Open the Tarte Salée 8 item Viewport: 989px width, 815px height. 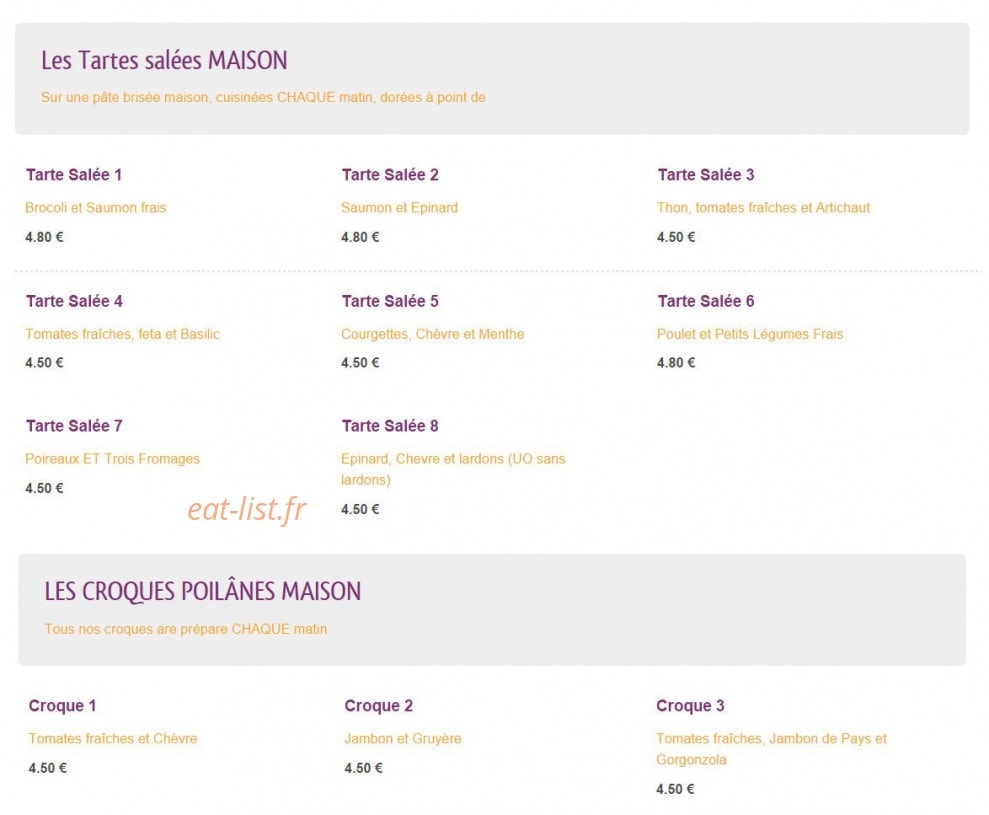(390, 426)
